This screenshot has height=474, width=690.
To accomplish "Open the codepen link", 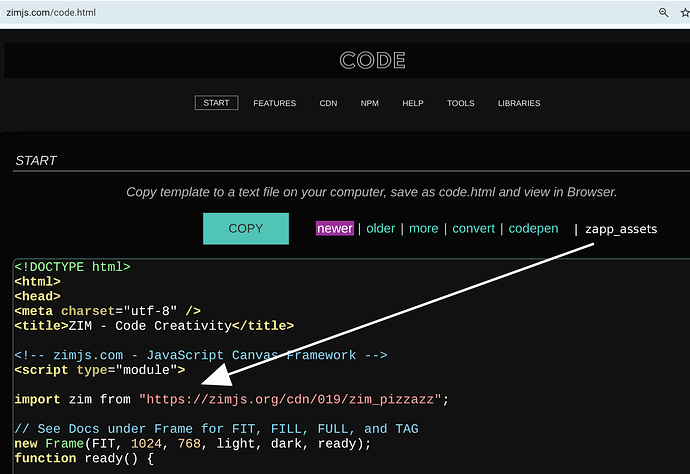I will [x=535, y=228].
